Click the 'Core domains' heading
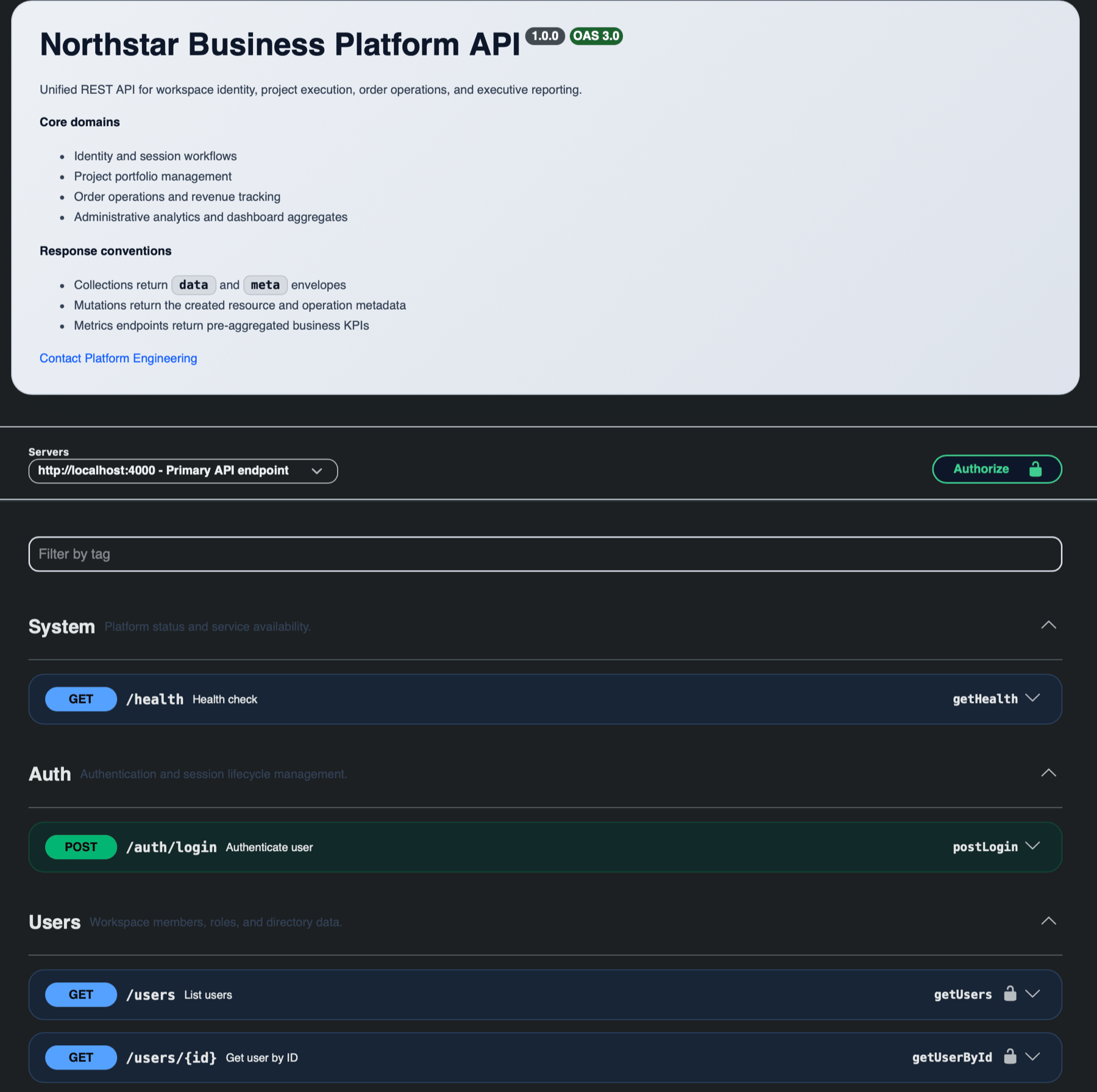The image size is (1097, 1092). pos(80,122)
